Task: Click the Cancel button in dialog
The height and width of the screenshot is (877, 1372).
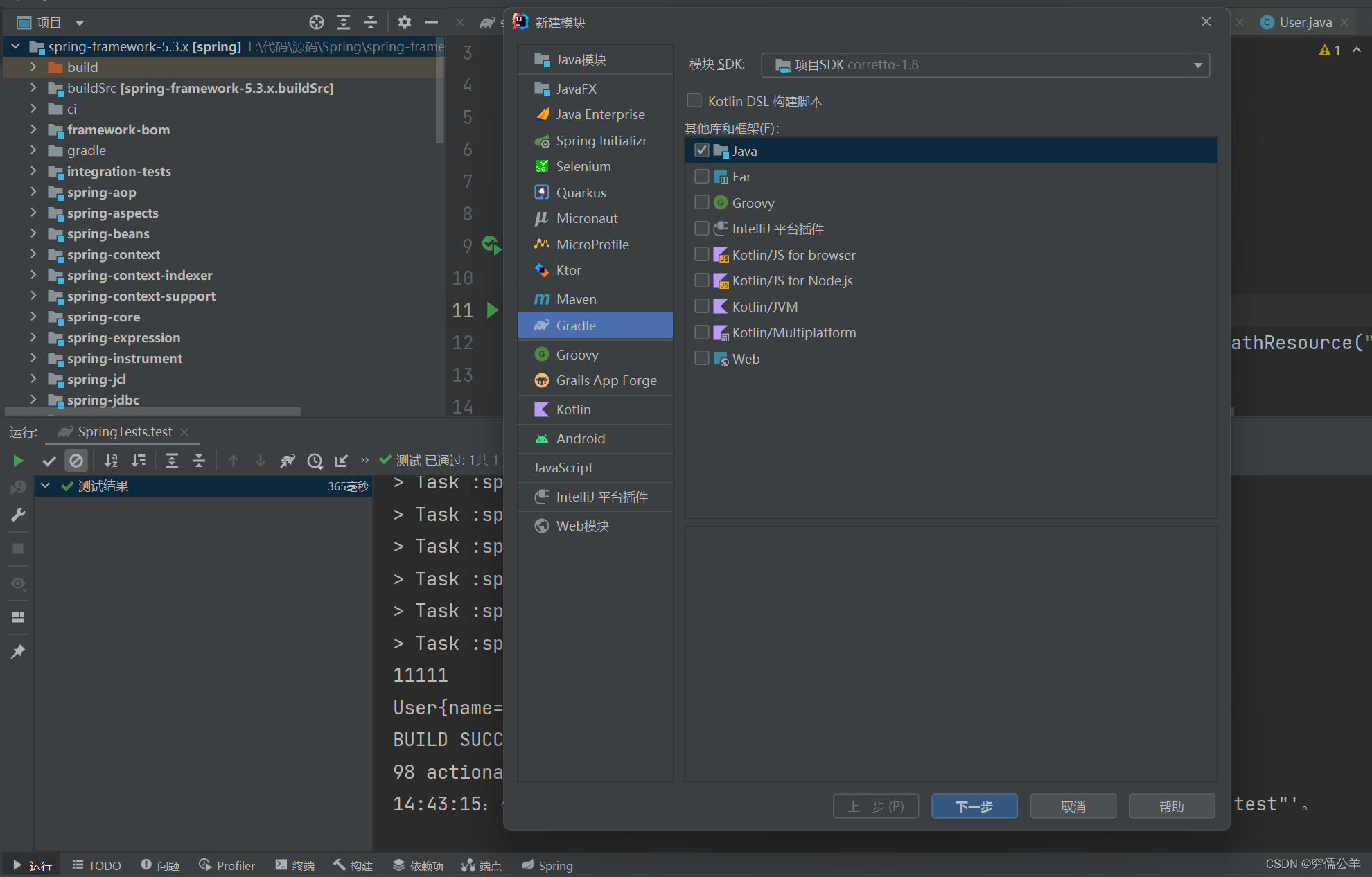Action: (1073, 806)
